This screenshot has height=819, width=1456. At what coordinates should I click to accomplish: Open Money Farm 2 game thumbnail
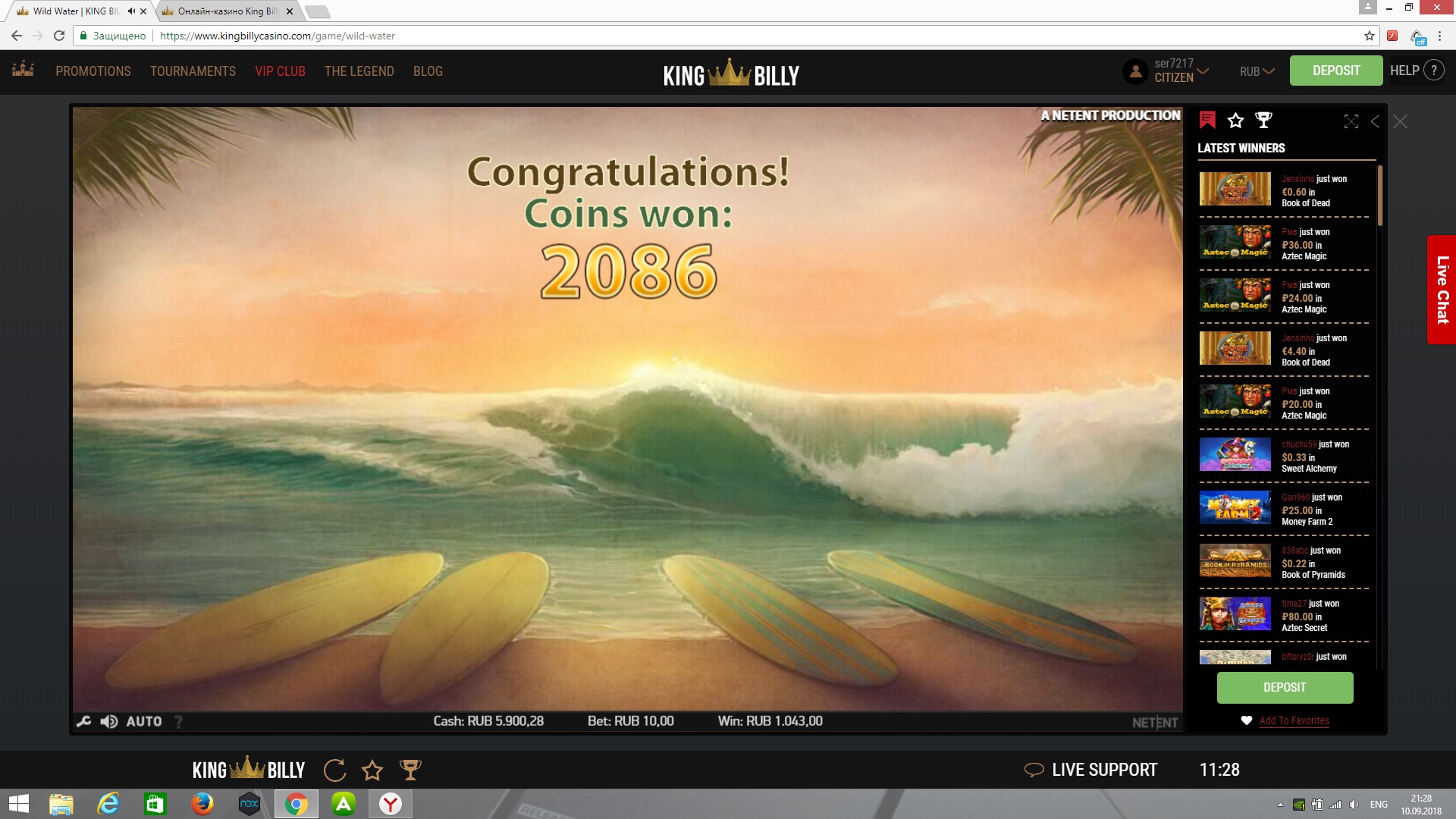tap(1235, 507)
